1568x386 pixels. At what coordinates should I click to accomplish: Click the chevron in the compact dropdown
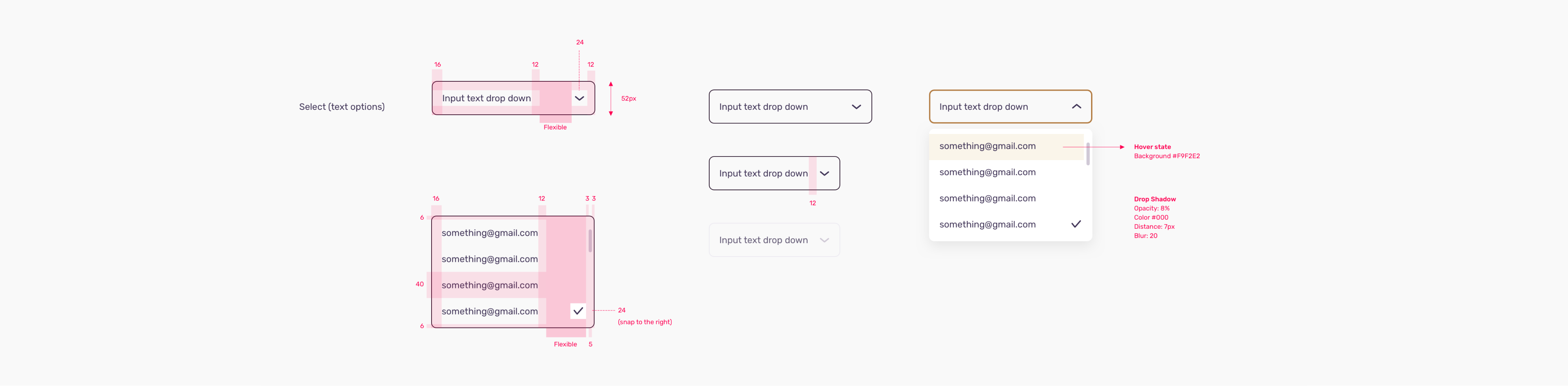click(824, 174)
